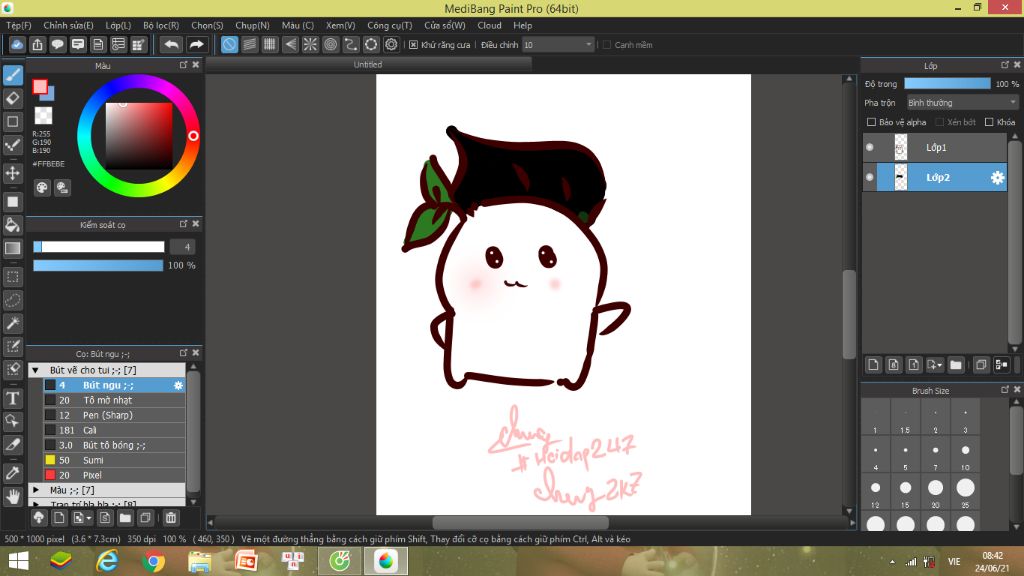The width and height of the screenshot is (1024, 576).
Task: Choose brush size 10 preset
Action: point(965,454)
